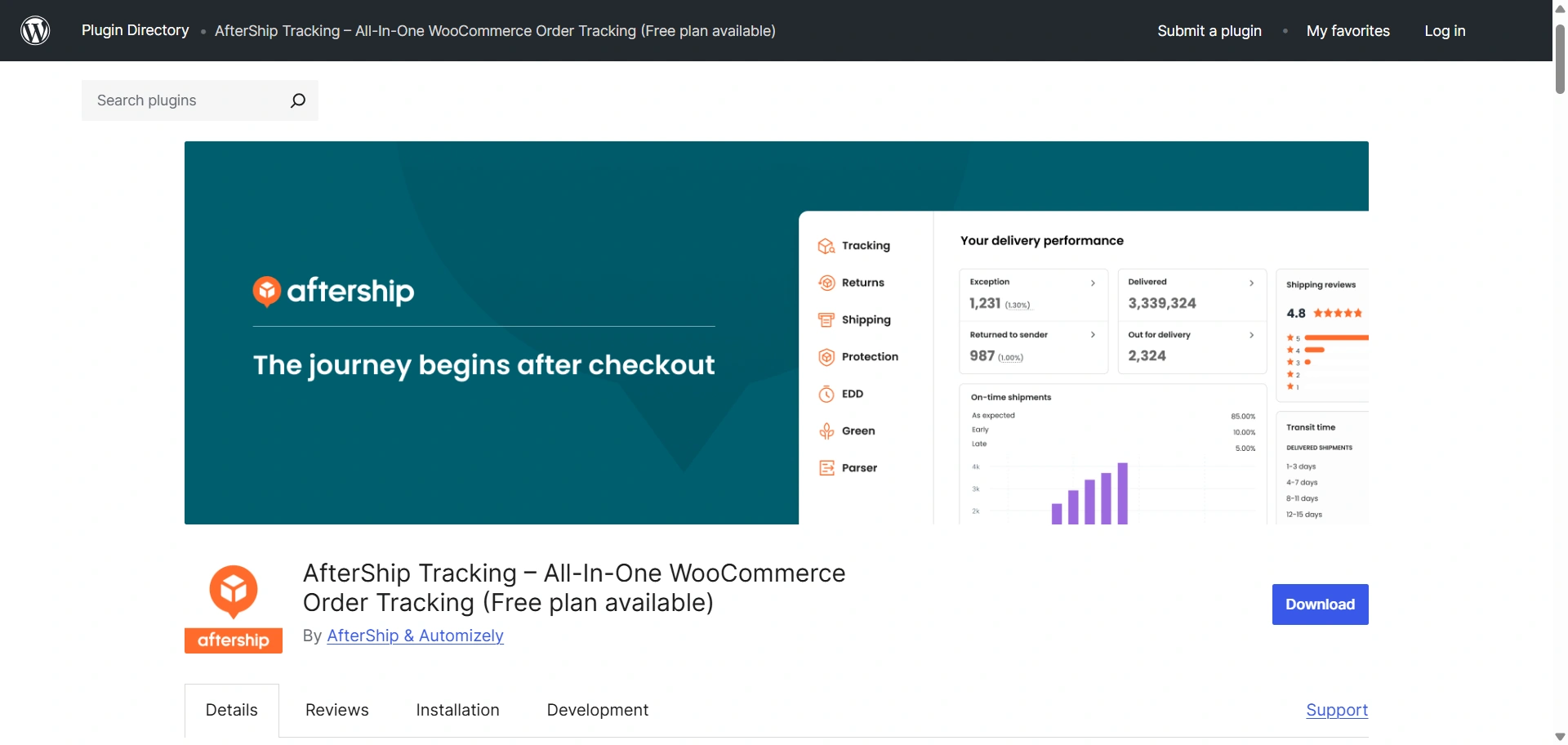This screenshot has width=1568, height=745.
Task: Click the WordPress logo icon
Action: [35, 30]
